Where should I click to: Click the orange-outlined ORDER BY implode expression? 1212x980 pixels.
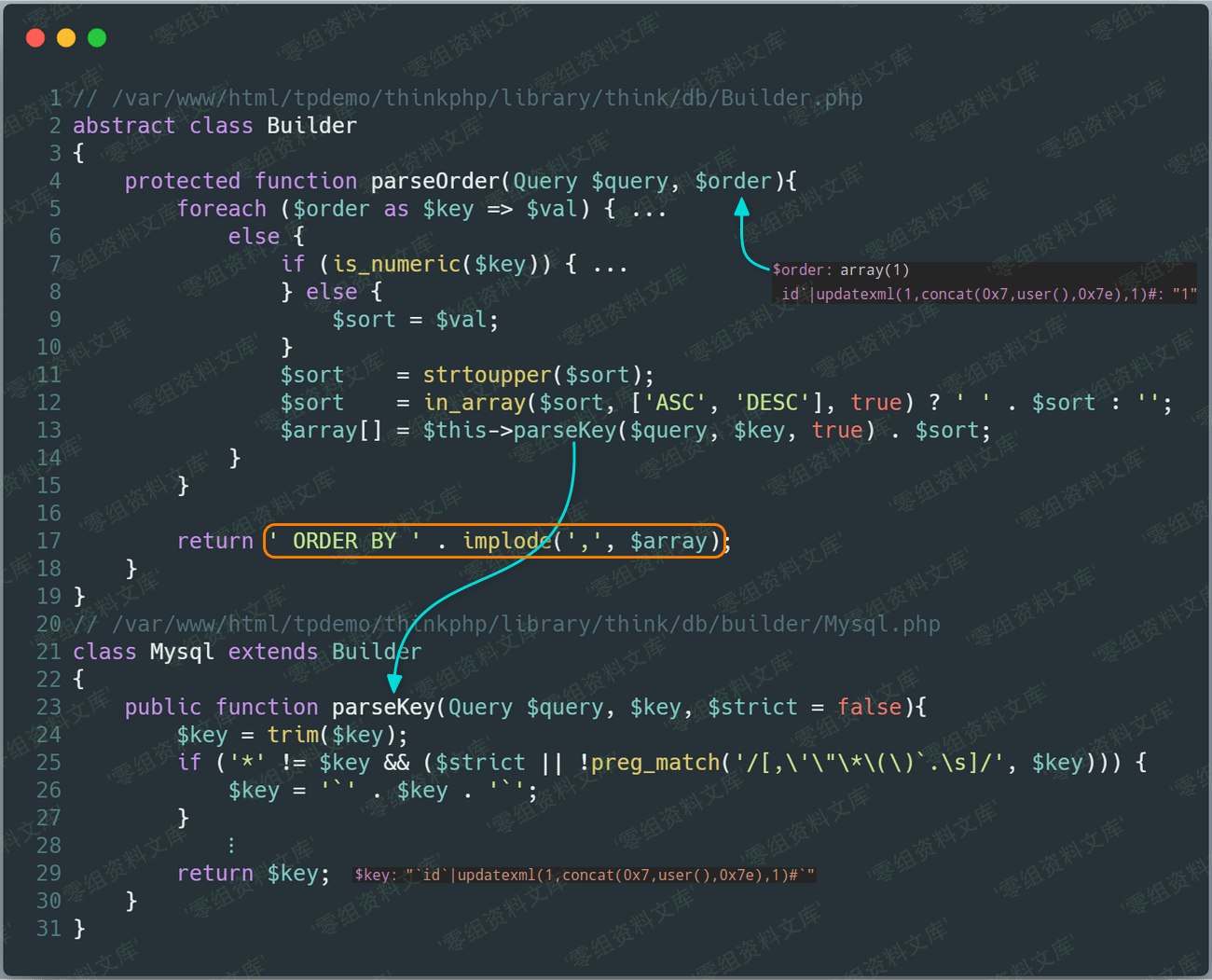point(494,541)
